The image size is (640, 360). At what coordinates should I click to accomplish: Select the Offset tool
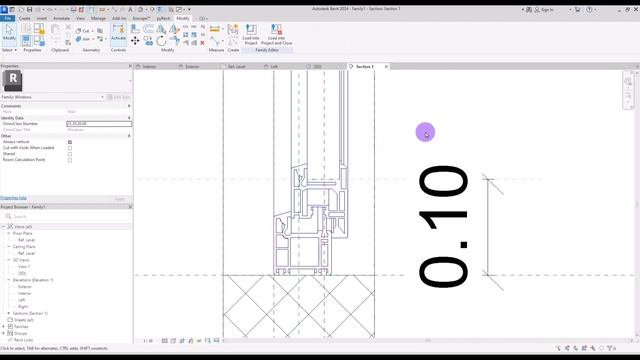point(148,29)
